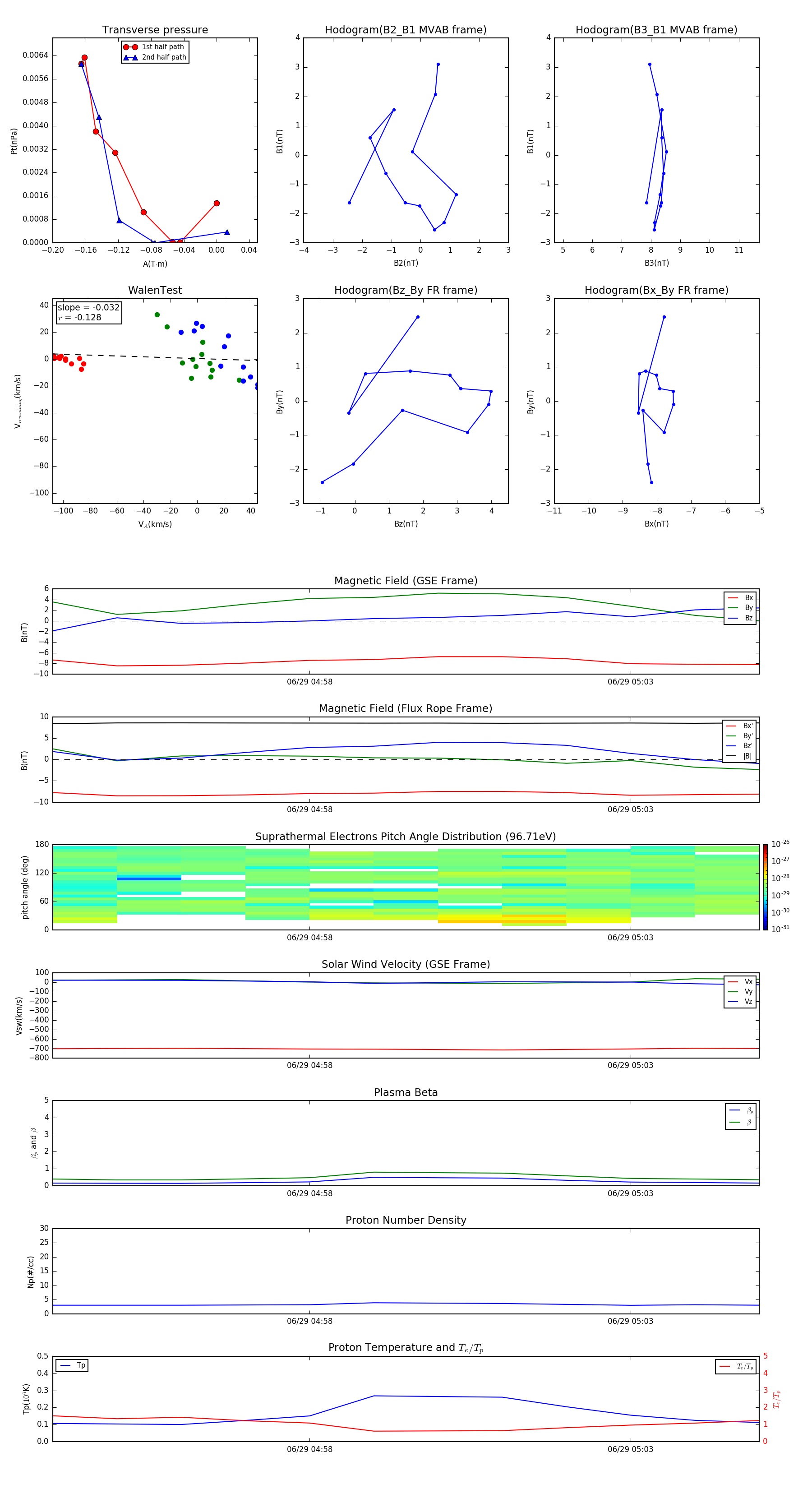Click the 'pitch angle (deg)' axis label

coord(25,887)
